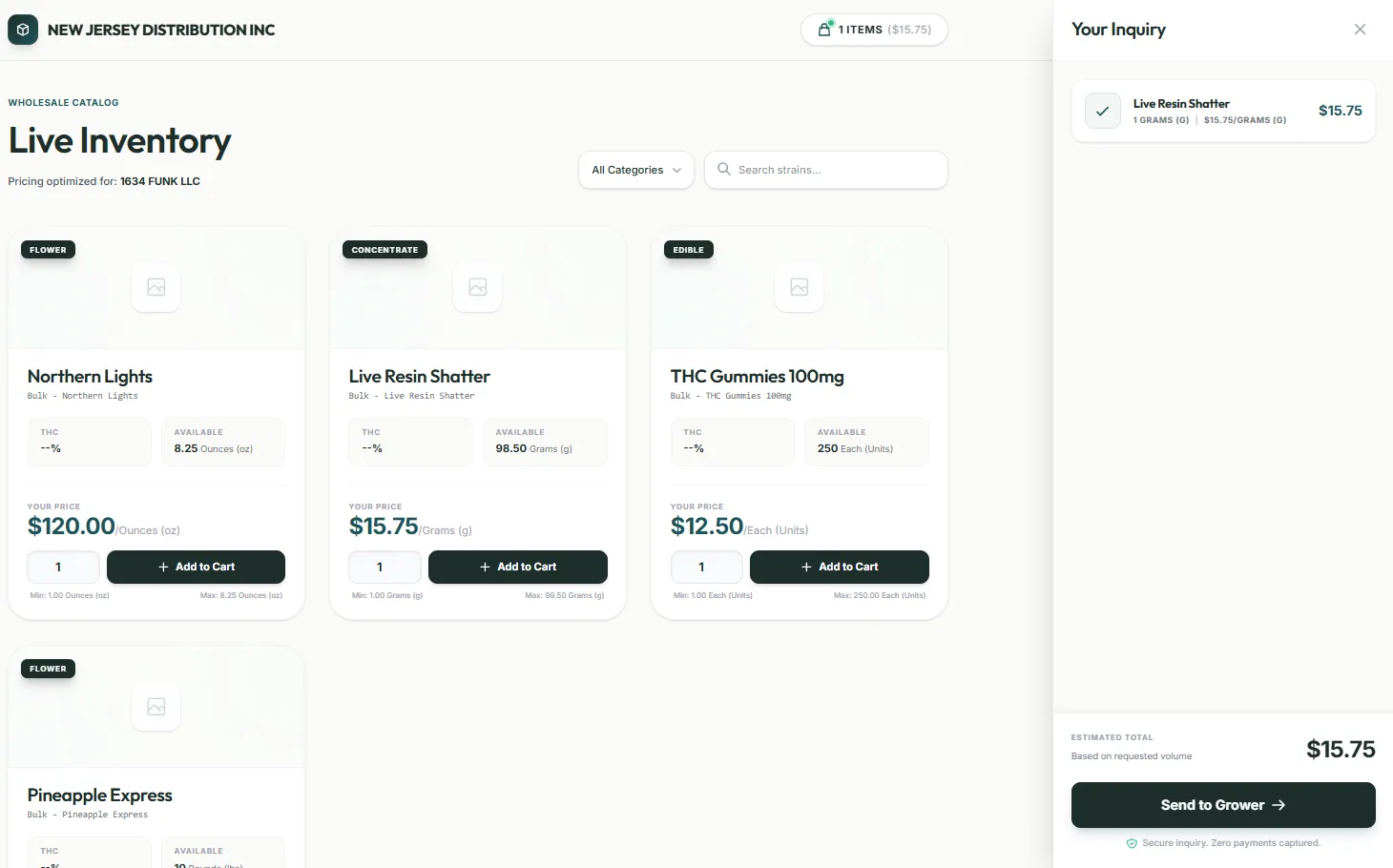
Task: Click Max: 250.00 Each limit text
Action: click(x=880, y=595)
